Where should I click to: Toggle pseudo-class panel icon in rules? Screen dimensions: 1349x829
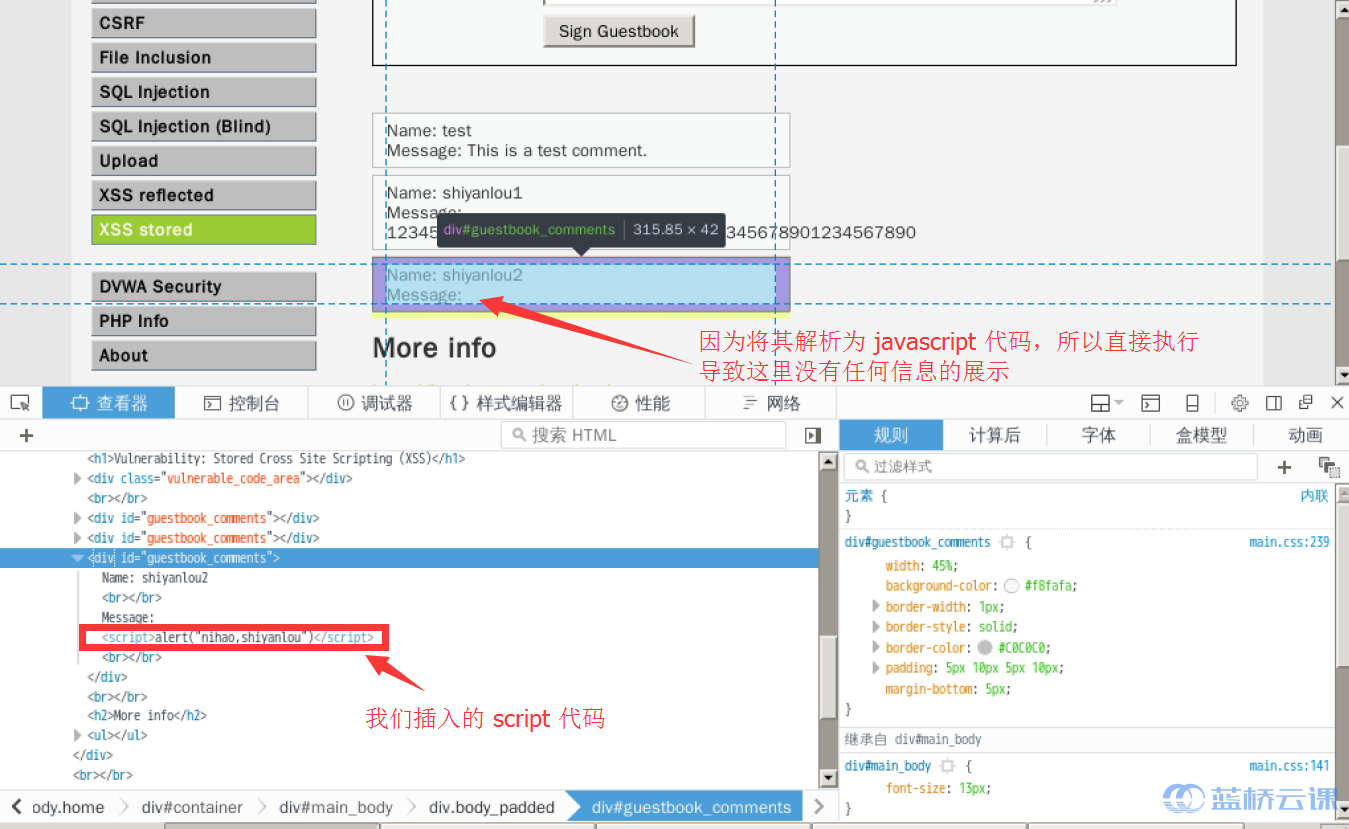coord(1328,466)
